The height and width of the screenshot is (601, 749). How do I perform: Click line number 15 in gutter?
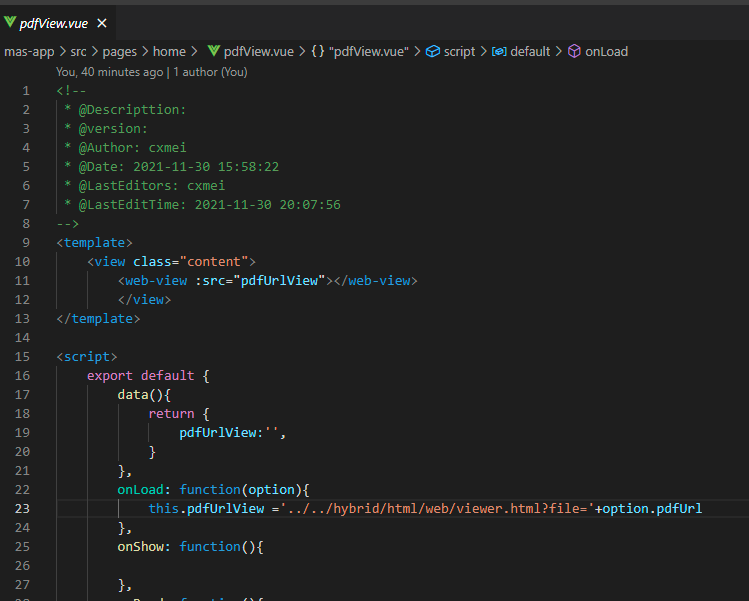22,357
